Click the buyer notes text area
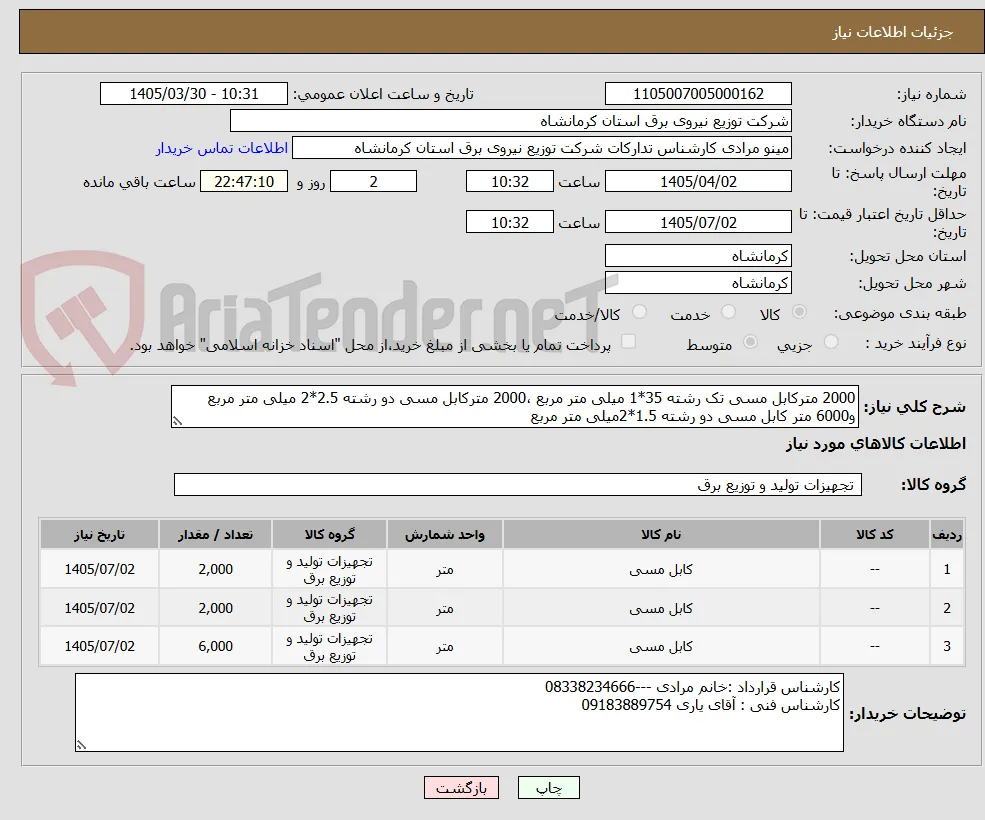Image resolution: width=985 pixels, height=820 pixels. click(459, 713)
